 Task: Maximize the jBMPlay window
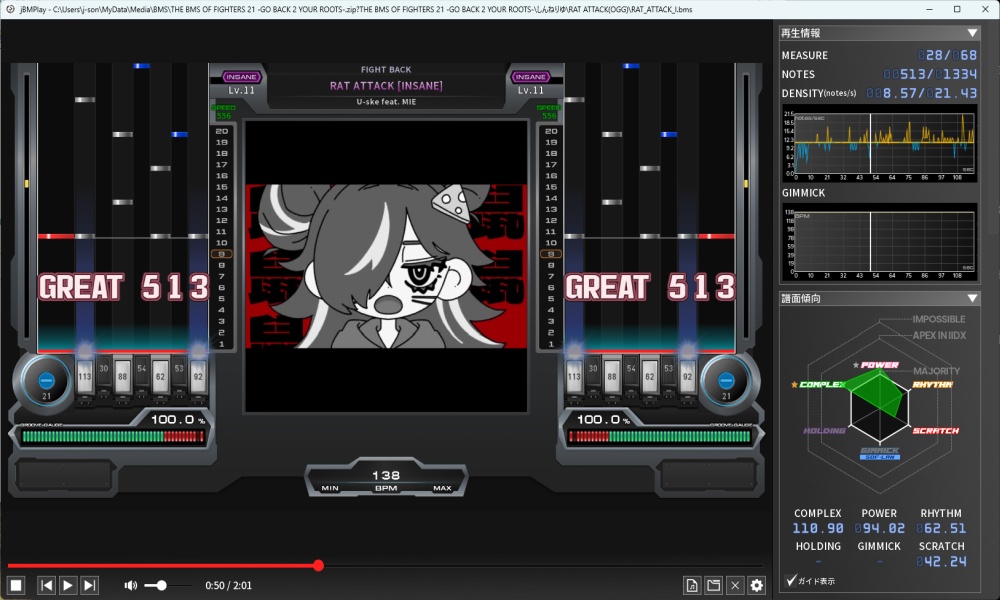click(957, 10)
